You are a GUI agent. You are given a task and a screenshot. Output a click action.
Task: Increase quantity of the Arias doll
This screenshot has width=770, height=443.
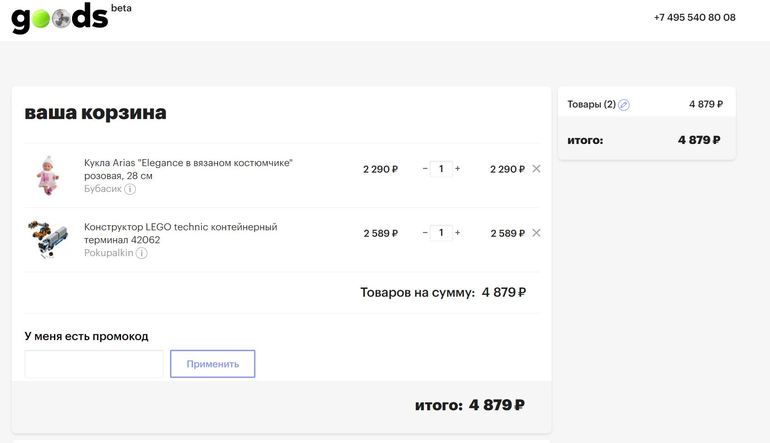point(458,169)
